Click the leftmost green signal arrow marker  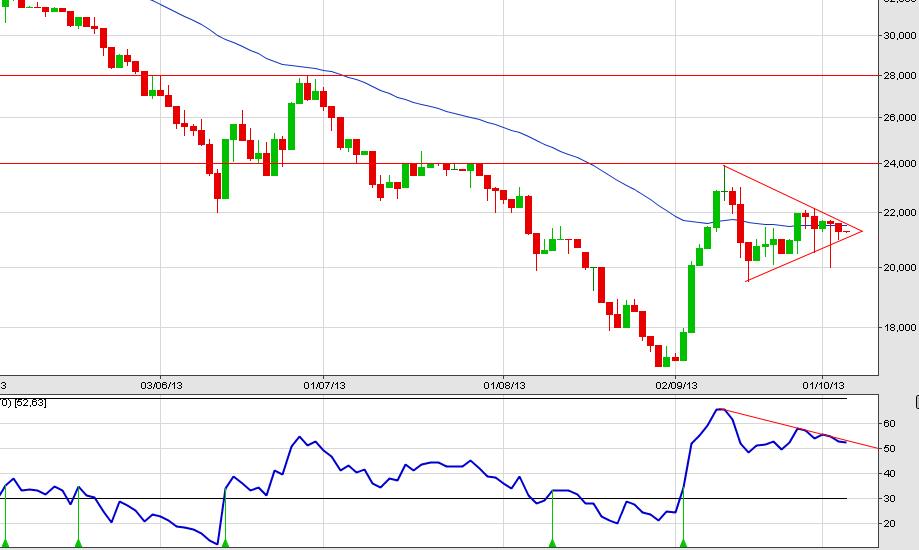5,543
